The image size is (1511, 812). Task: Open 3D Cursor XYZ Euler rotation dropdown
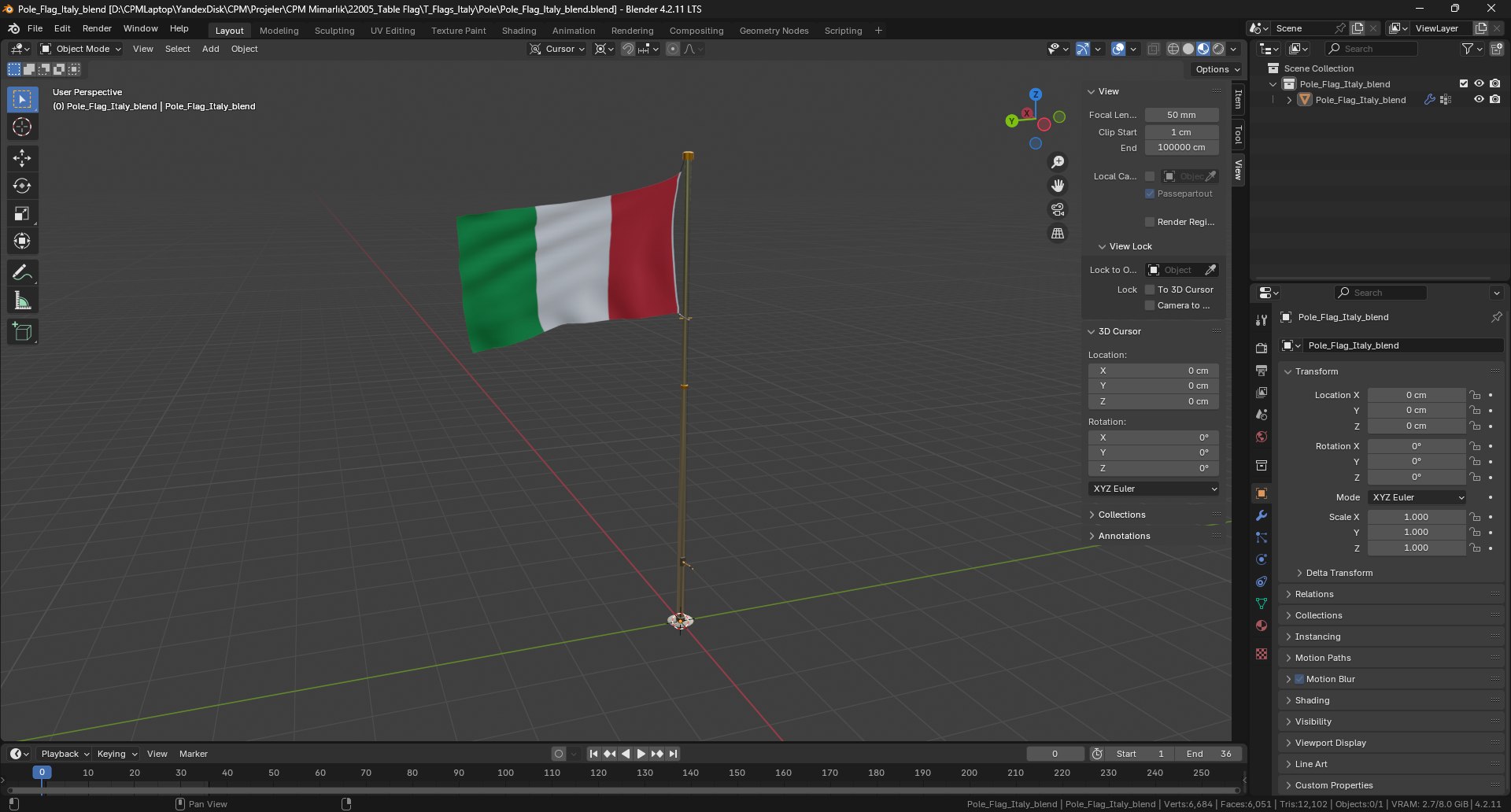[1154, 489]
